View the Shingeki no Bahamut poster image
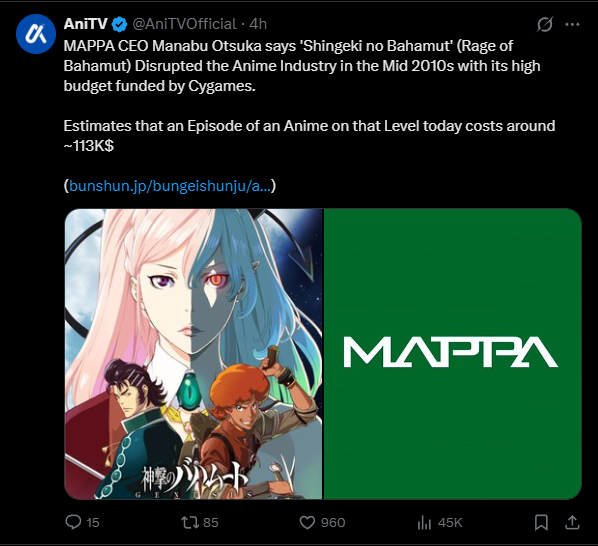Image resolution: width=598 pixels, height=546 pixels. [x=194, y=354]
